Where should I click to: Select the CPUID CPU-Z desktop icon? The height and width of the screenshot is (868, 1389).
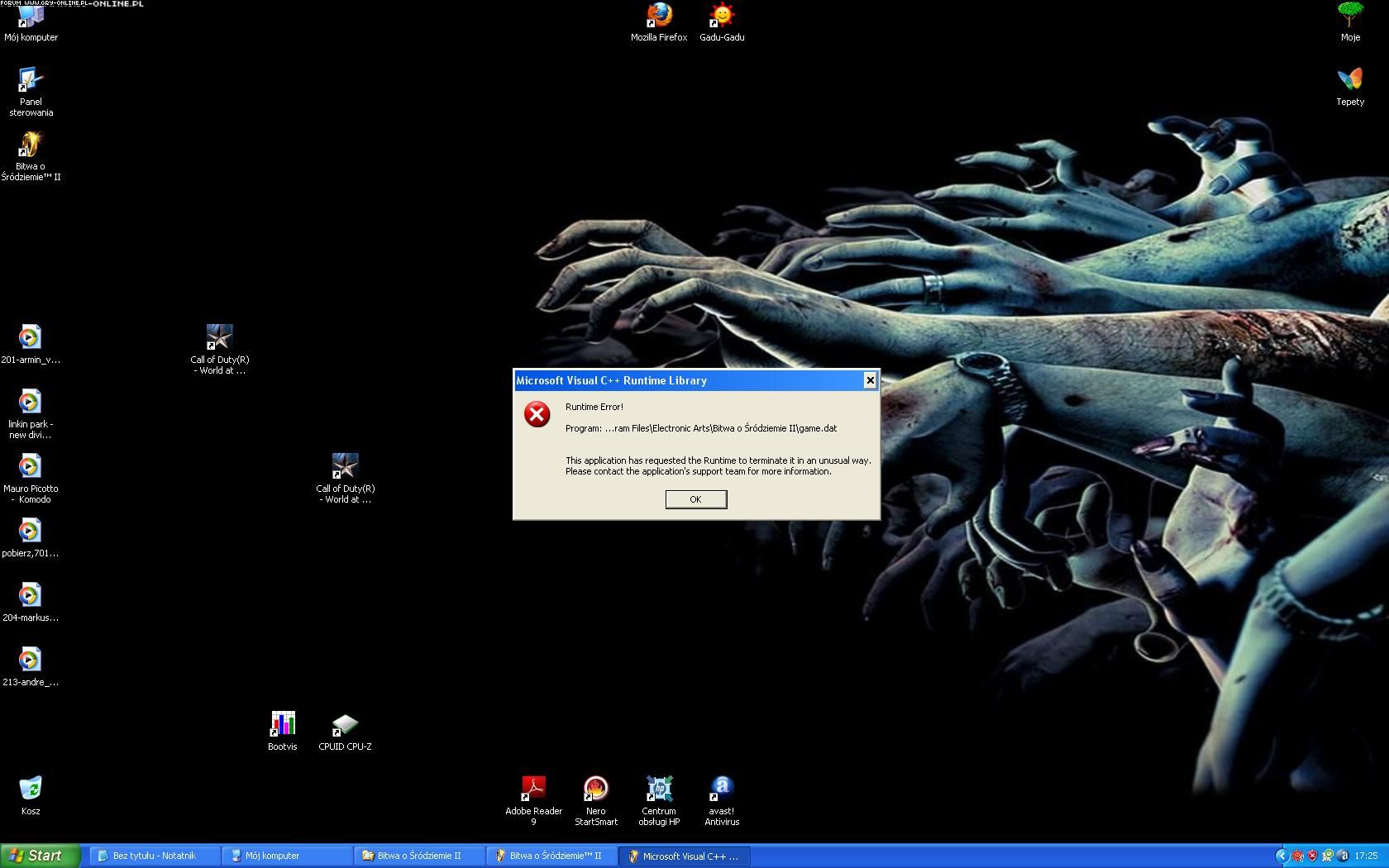click(345, 725)
